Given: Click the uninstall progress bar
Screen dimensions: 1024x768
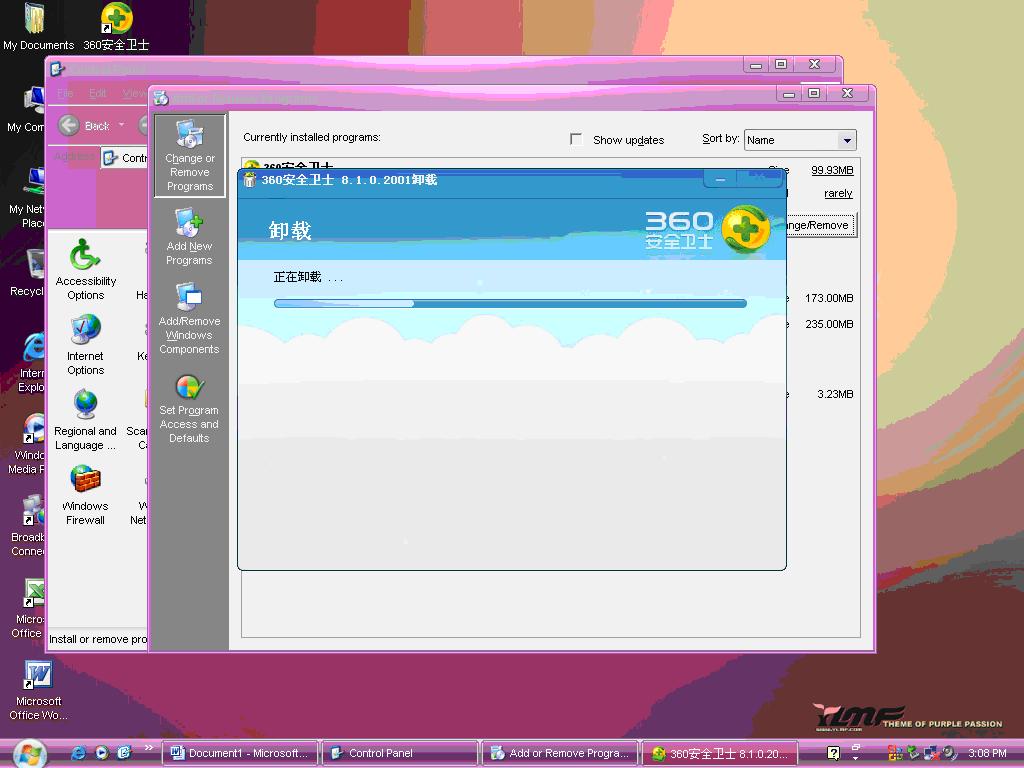Looking at the screenshot, I should 510,303.
